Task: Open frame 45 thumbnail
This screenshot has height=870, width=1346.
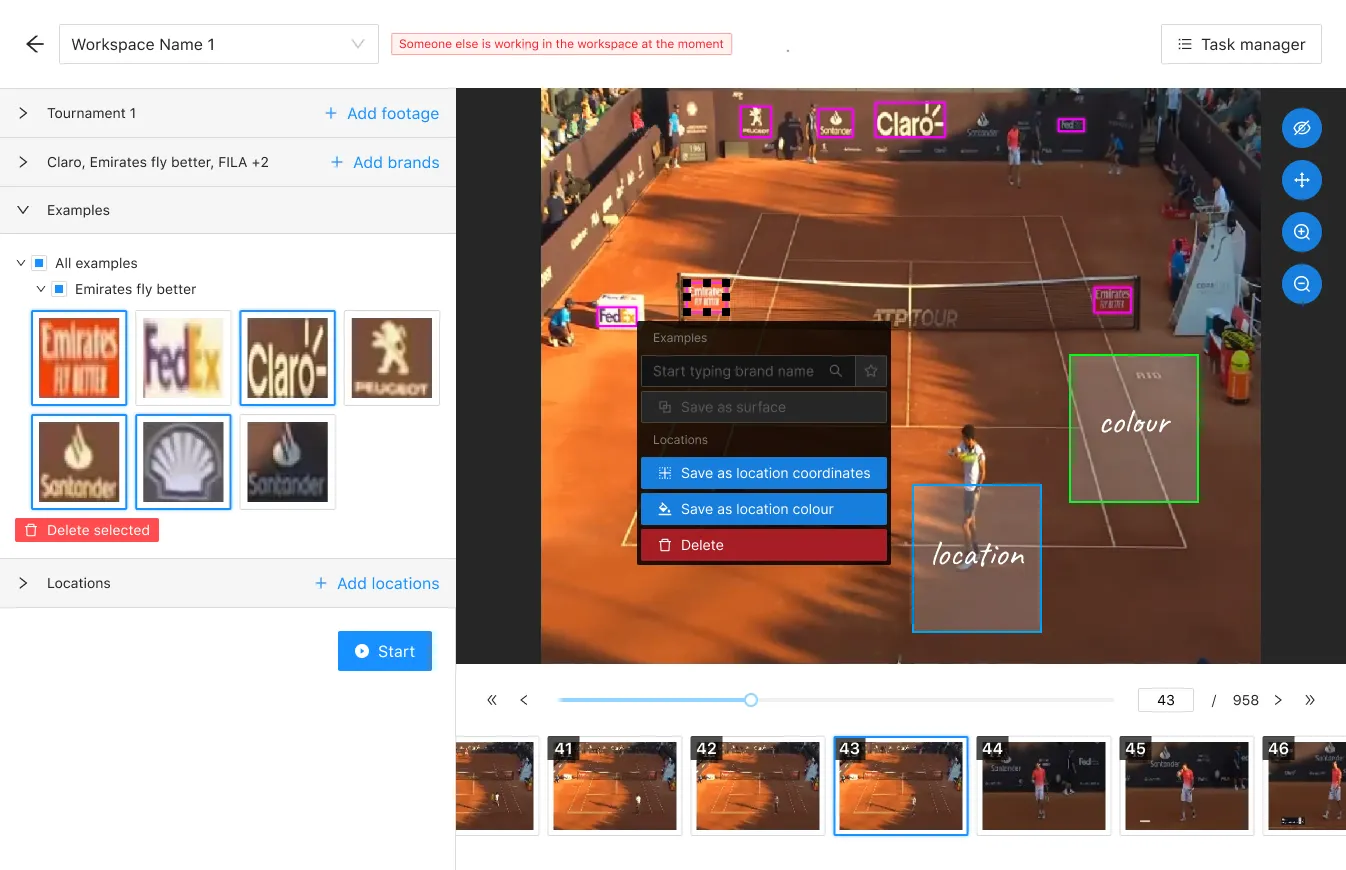Action: 1187,786
